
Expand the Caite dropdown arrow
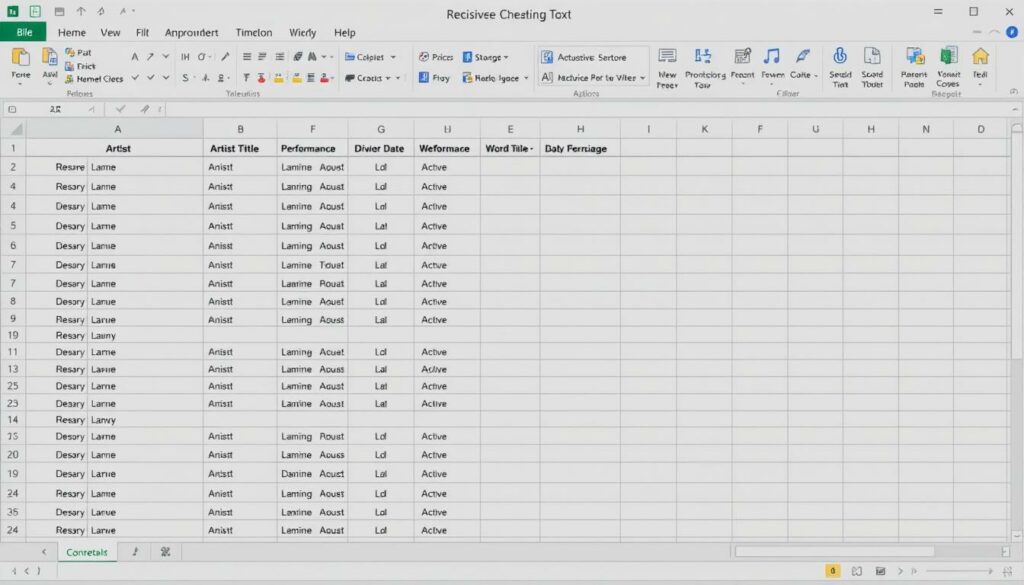[816, 76]
